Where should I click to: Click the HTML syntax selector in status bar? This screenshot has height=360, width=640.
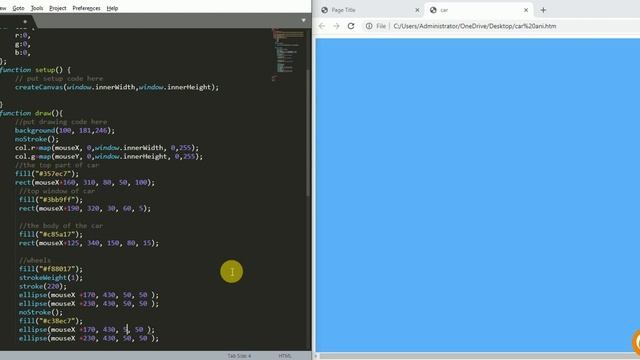[x=285, y=356]
